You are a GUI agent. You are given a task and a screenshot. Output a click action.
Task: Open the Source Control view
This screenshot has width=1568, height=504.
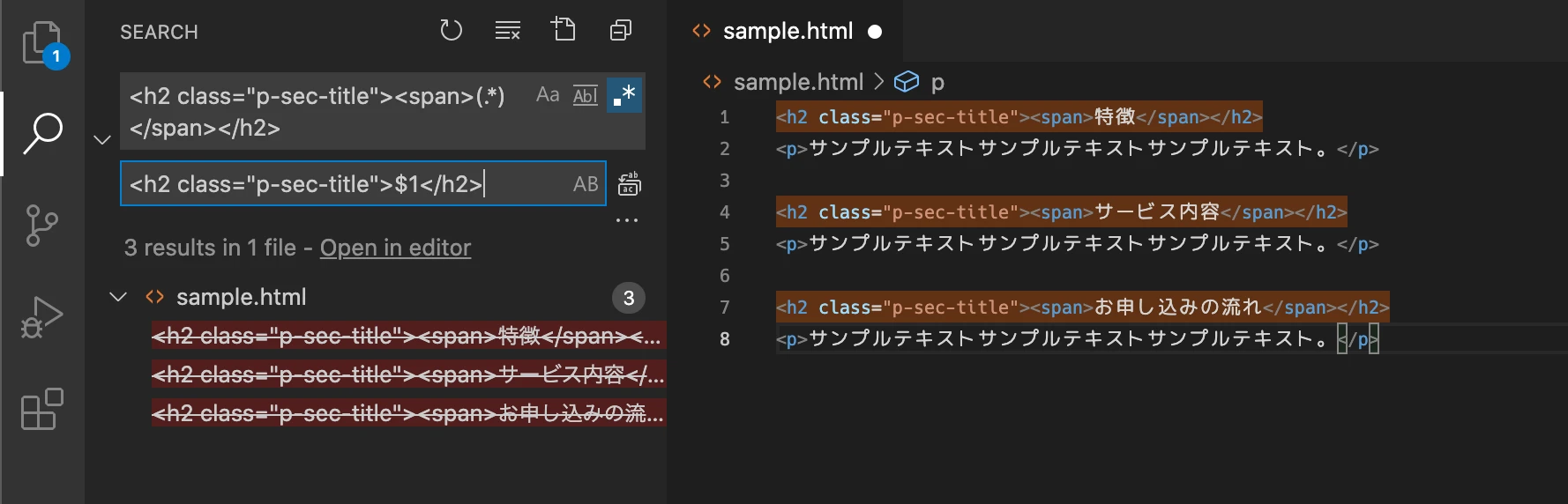pos(42,226)
